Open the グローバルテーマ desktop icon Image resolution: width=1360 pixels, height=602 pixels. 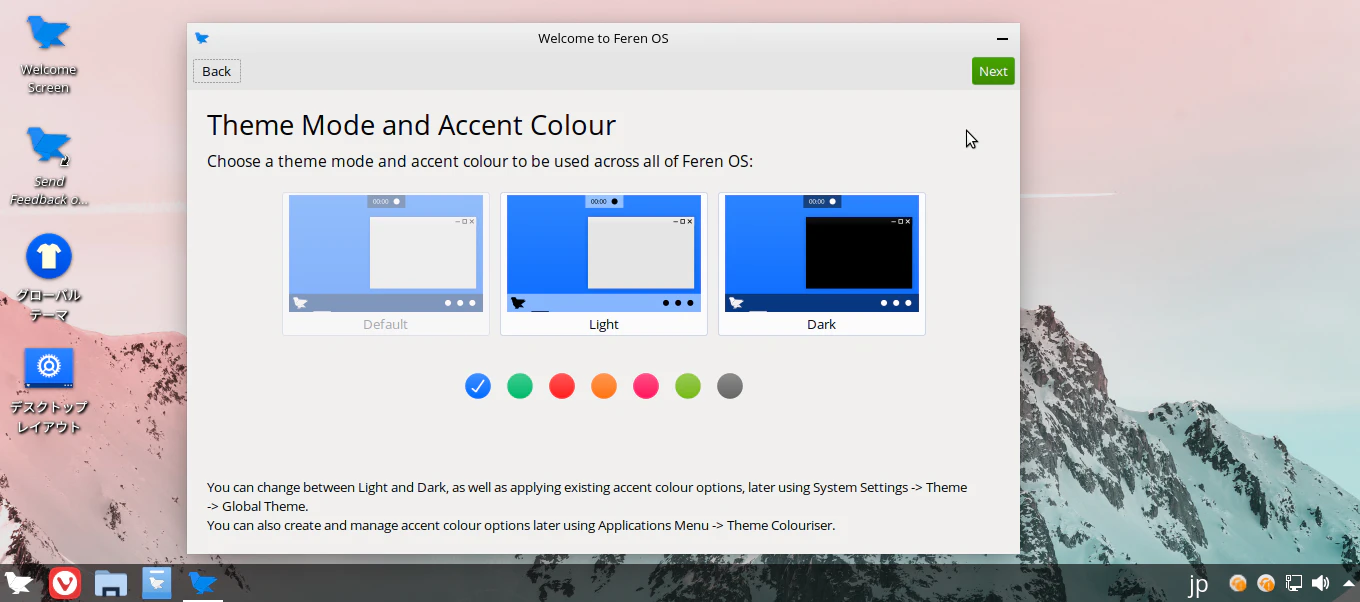click(48, 278)
